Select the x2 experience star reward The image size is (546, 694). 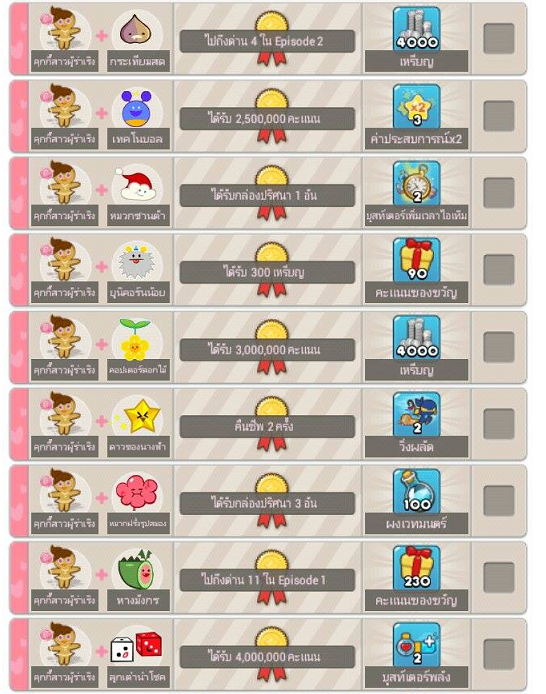[416, 106]
